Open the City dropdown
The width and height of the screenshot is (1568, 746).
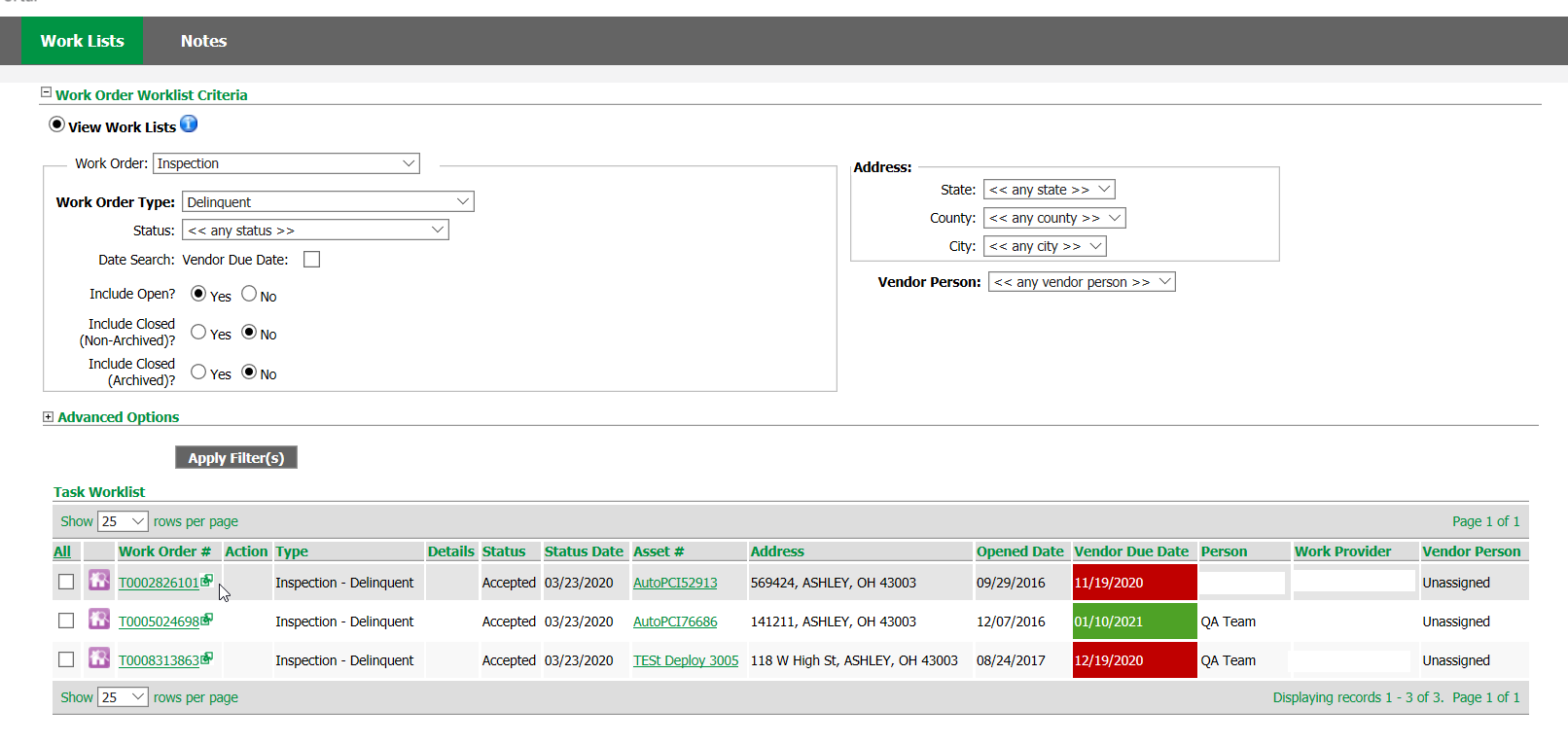coord(1045,246)
